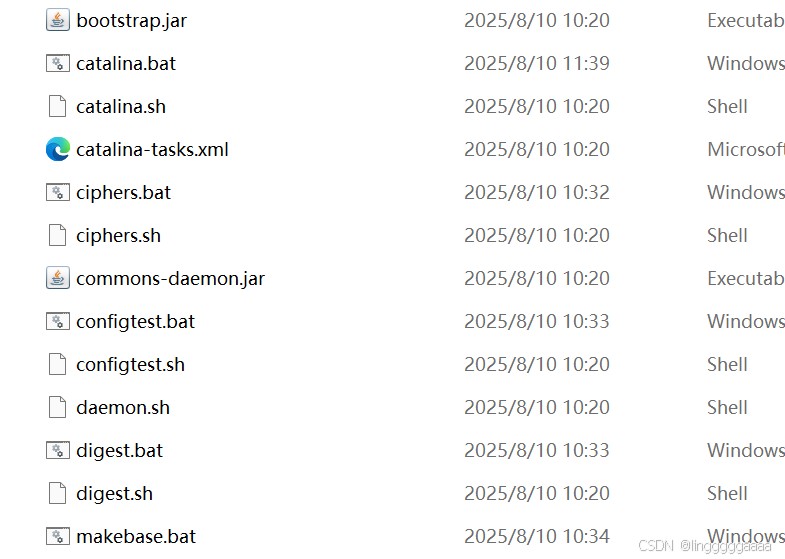The image size is (785, 559).
Task: Select the Microsoft type of catalina-tasks.xml
Action: click(746, 149)
